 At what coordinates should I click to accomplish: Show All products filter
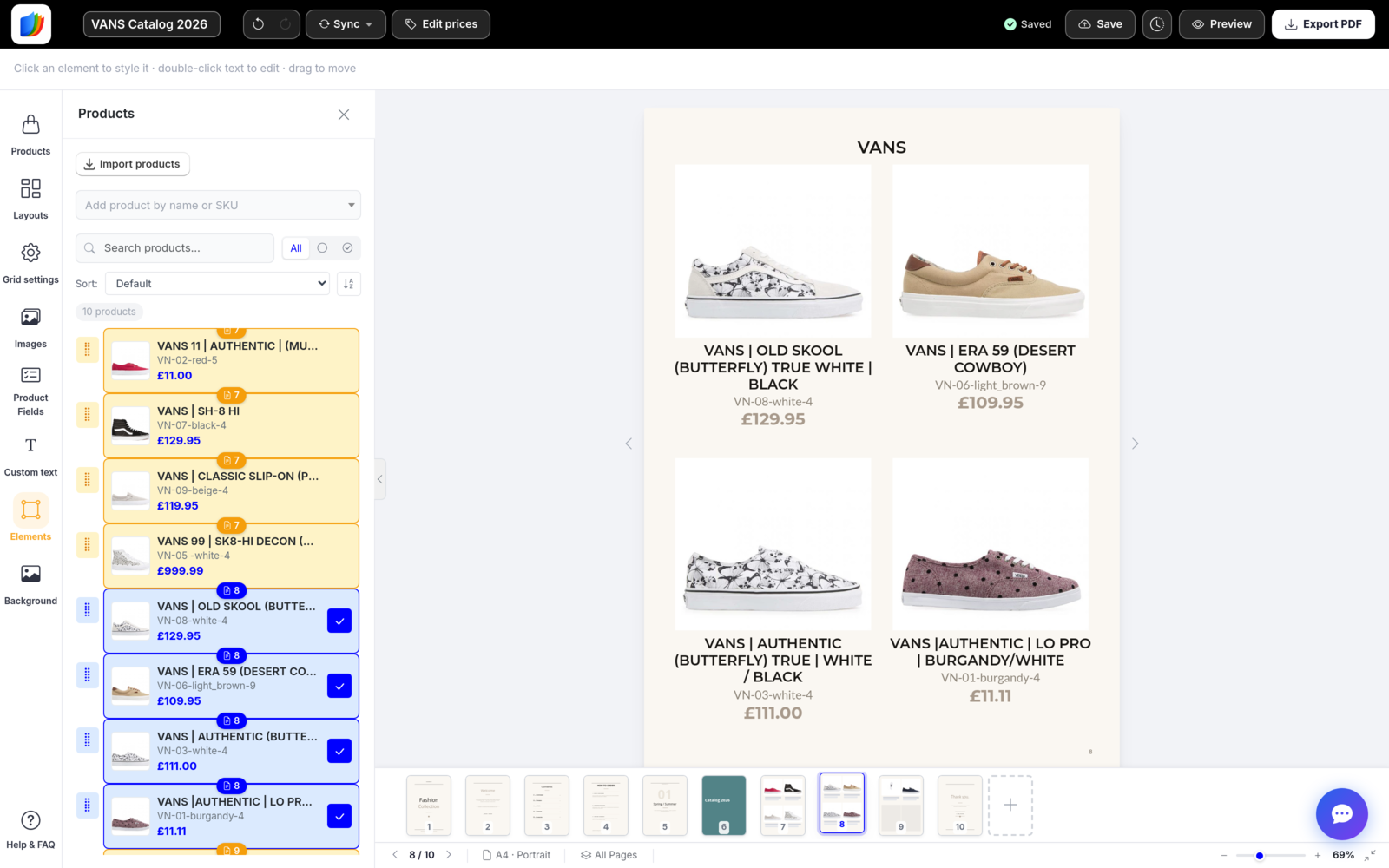[x=296, y=248]
